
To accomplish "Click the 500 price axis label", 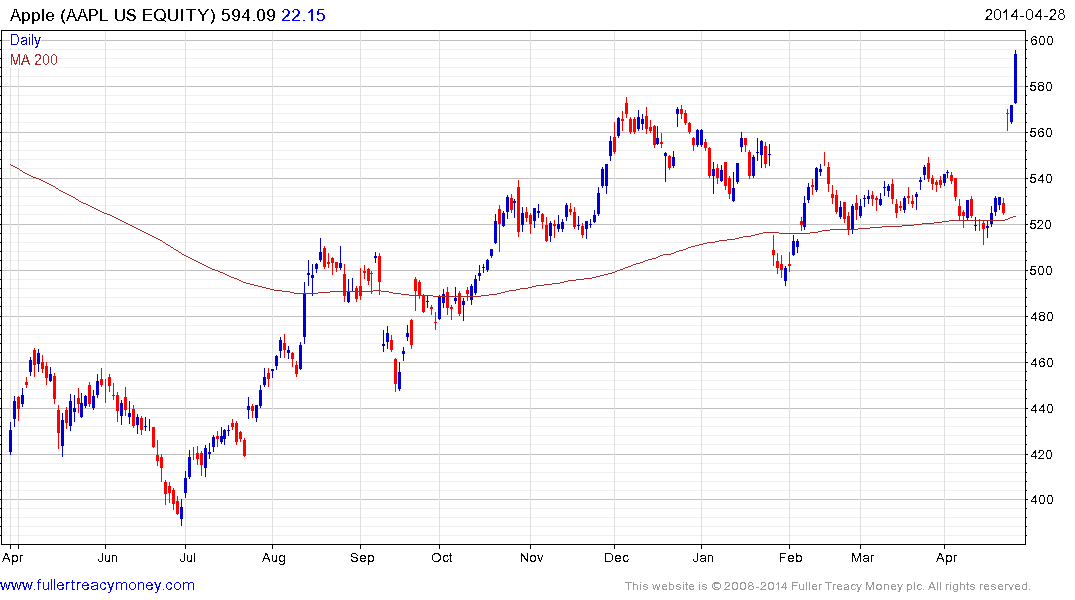I will point(1041,270).
